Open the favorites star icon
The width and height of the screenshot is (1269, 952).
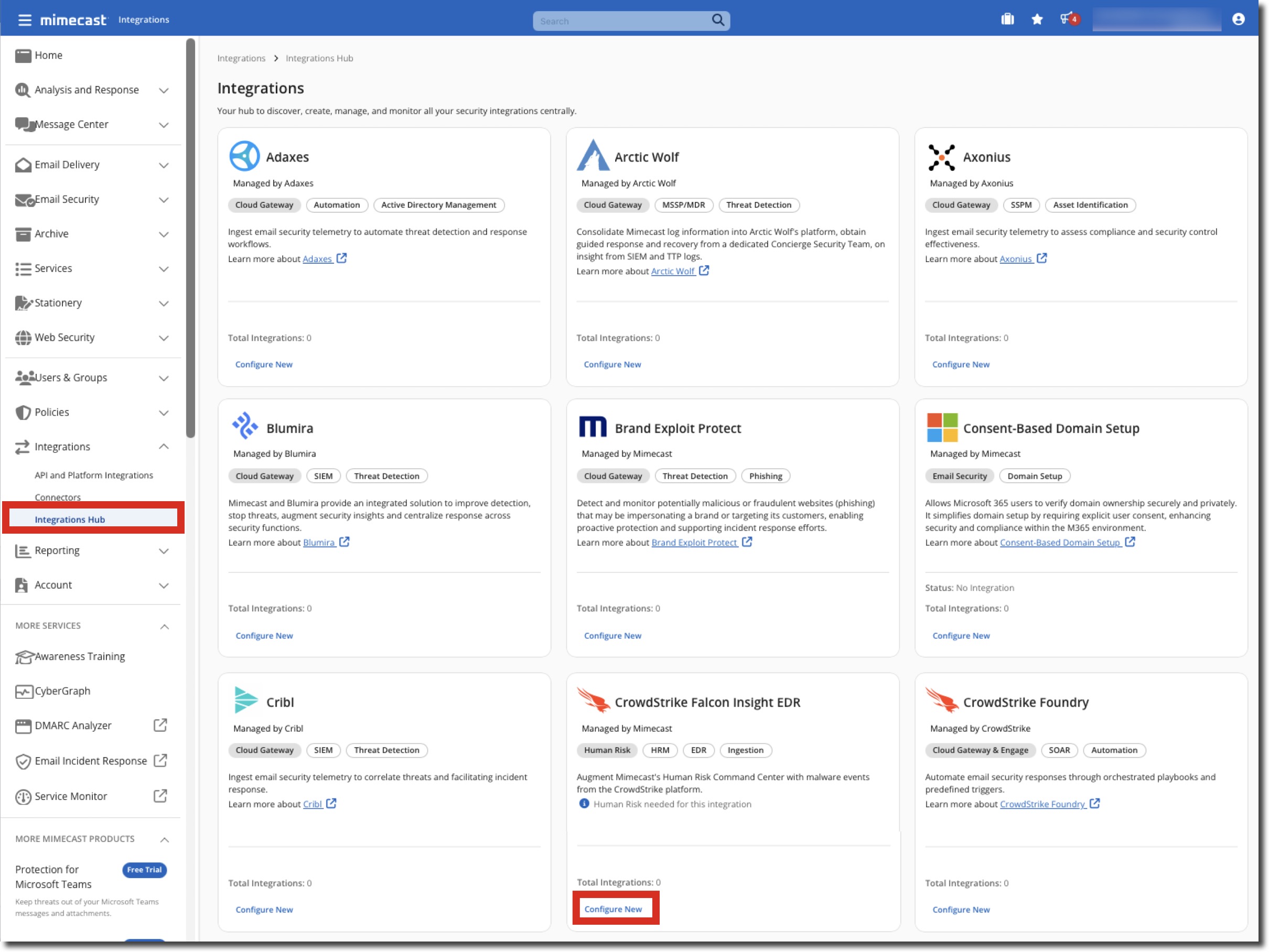point(1037,19)
